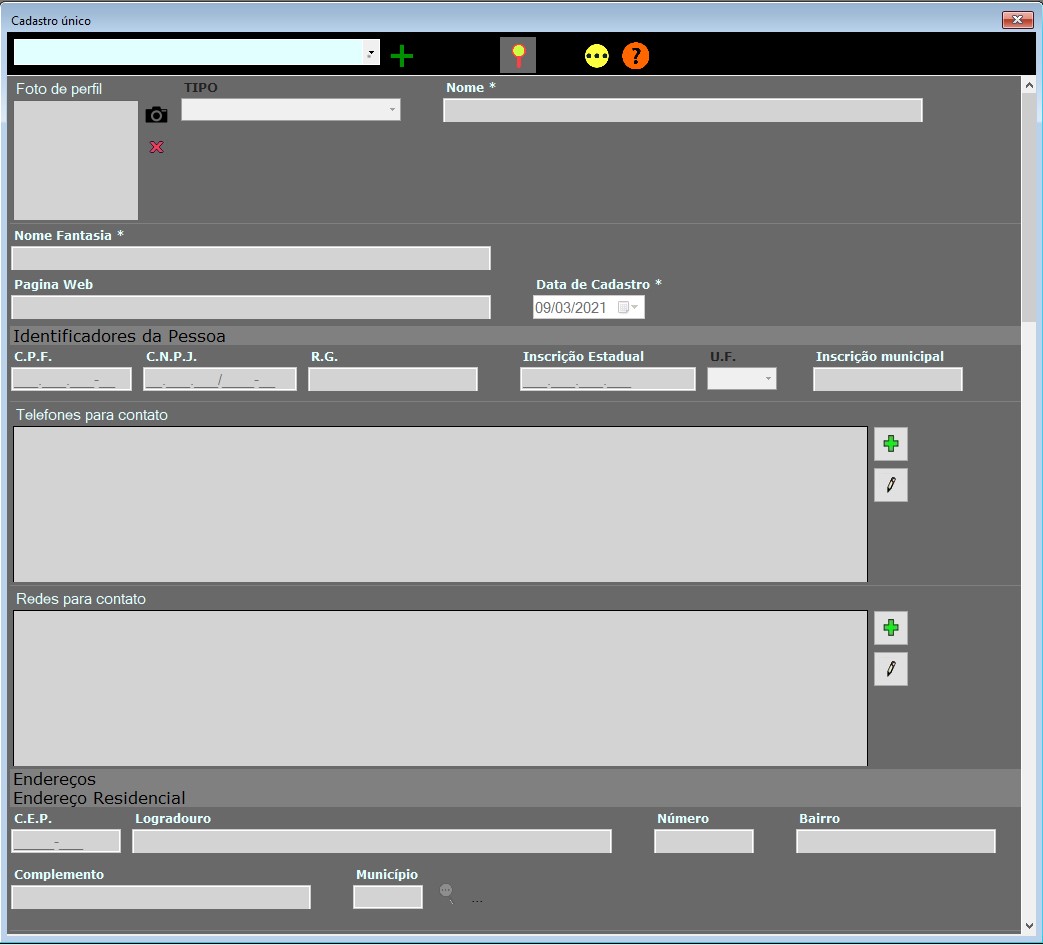Open help via orange question mark icon
Image resolution: width=1043 pixels, height=945 pixels.
635,56
